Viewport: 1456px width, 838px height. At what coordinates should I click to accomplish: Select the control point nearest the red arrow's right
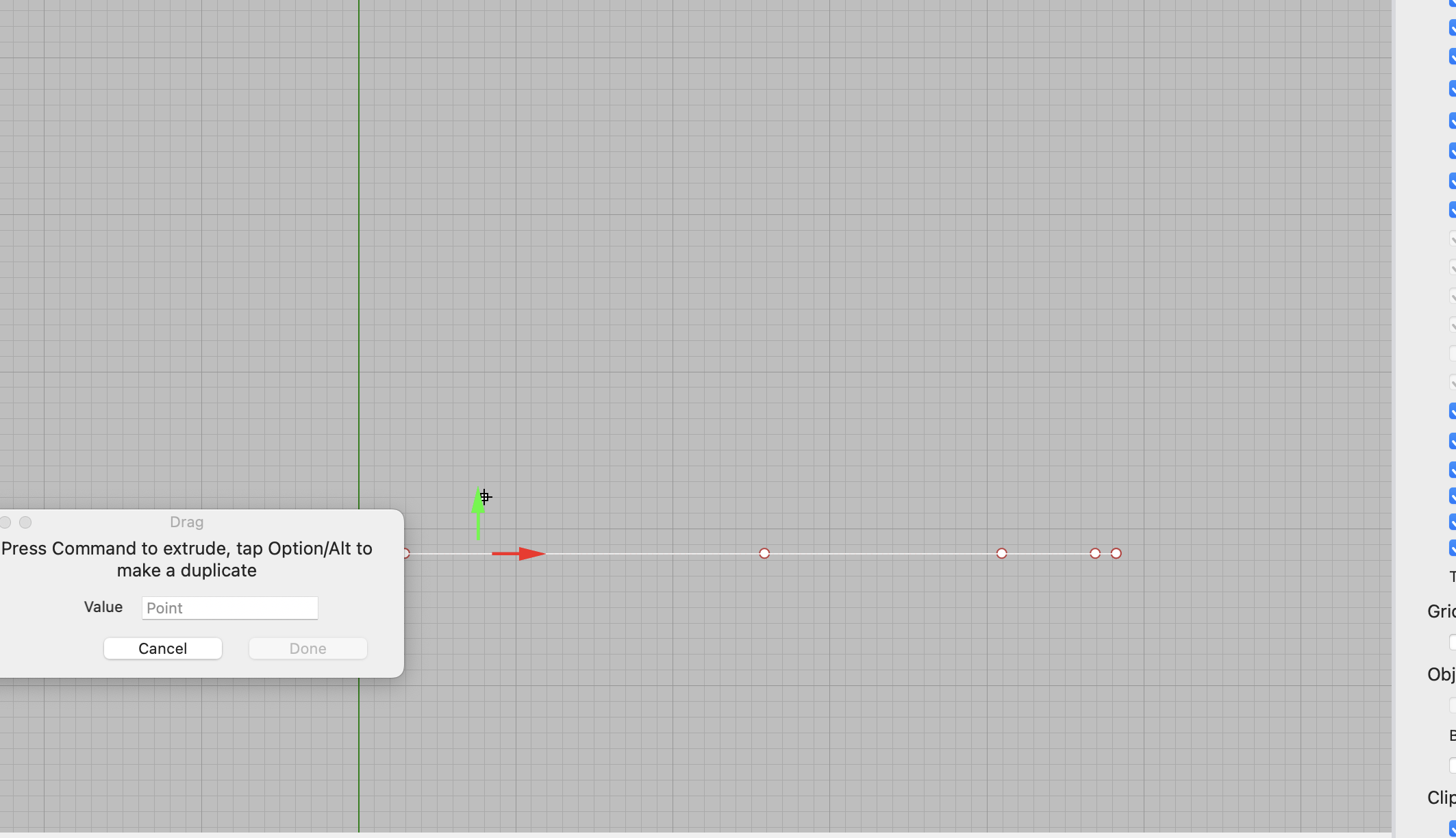[x=764, y=553]
